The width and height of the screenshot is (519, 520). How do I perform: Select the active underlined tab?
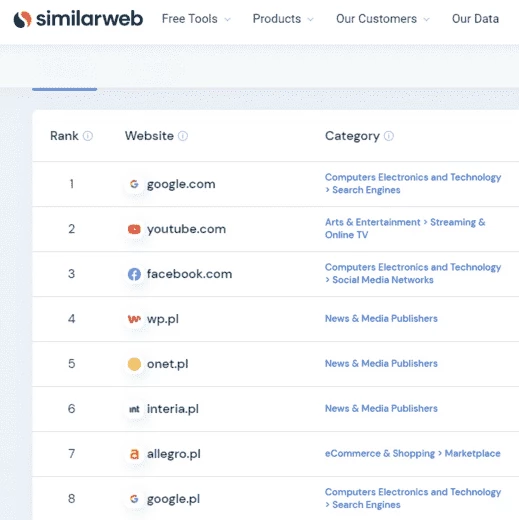[x=64, y=89]
